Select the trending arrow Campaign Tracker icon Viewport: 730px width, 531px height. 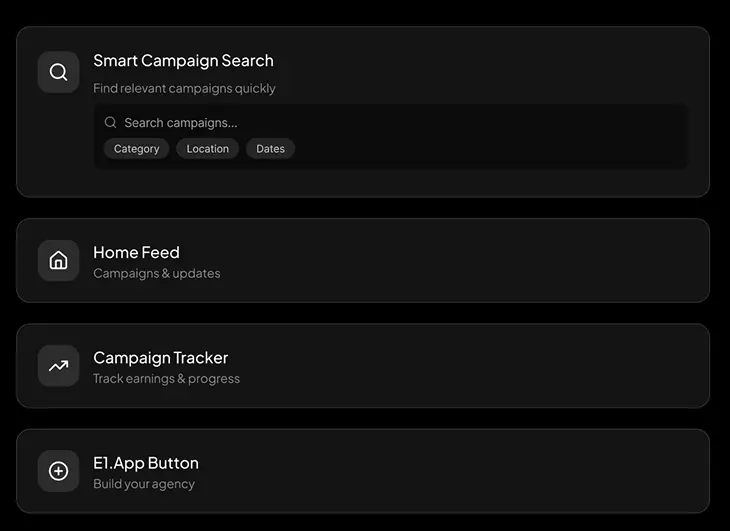tap(58, 366)
